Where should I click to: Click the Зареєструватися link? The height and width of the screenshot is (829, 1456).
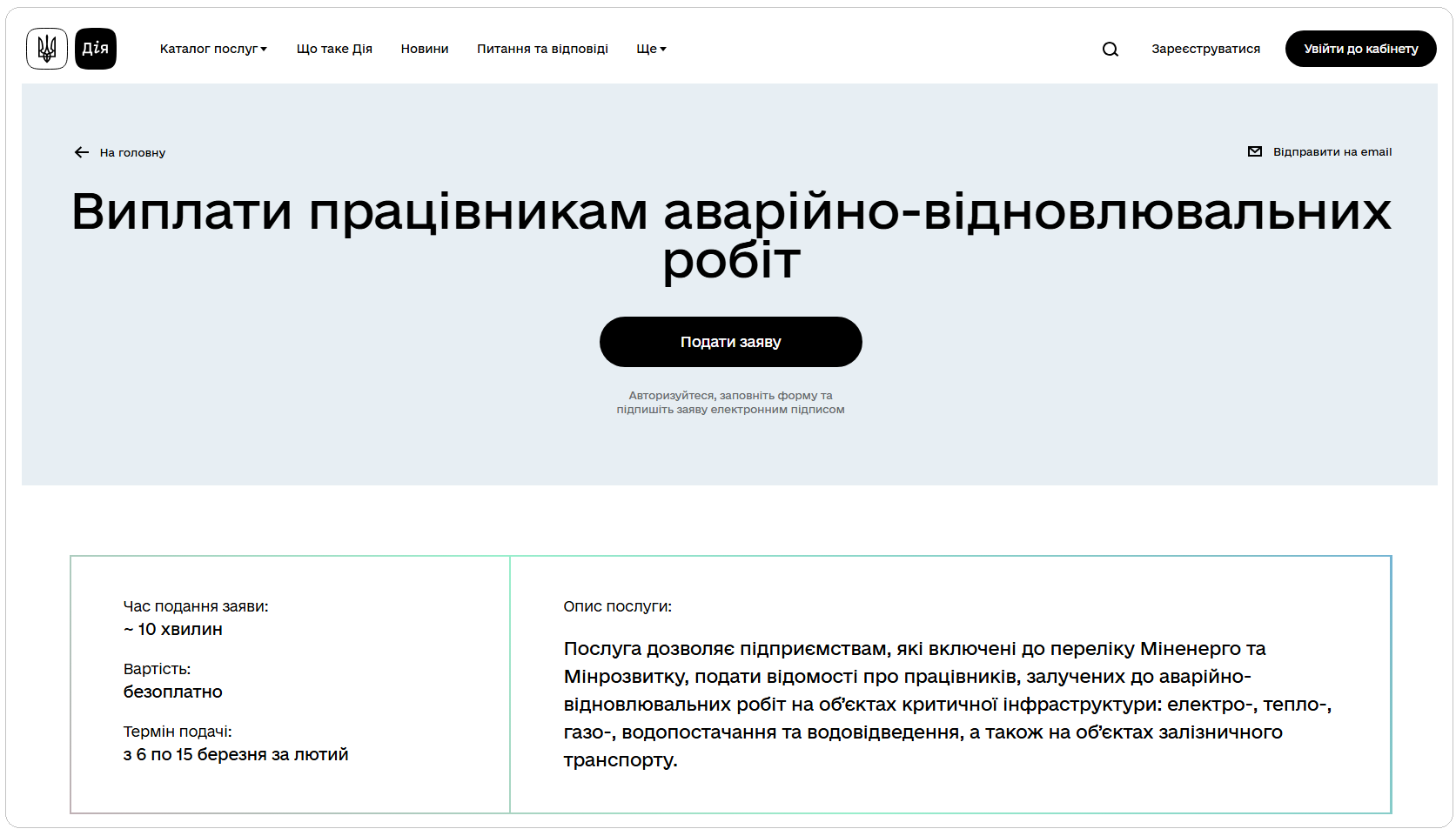[x=1205, y=49]
